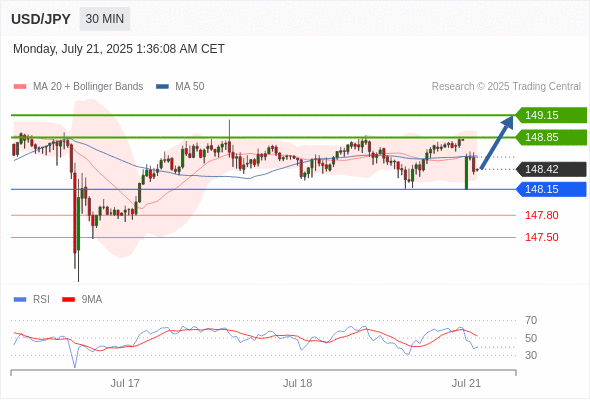This screenshot has width=590, height=400.
Task: Click the blue upward forecast arrow
Action: (x=497, y=143)
